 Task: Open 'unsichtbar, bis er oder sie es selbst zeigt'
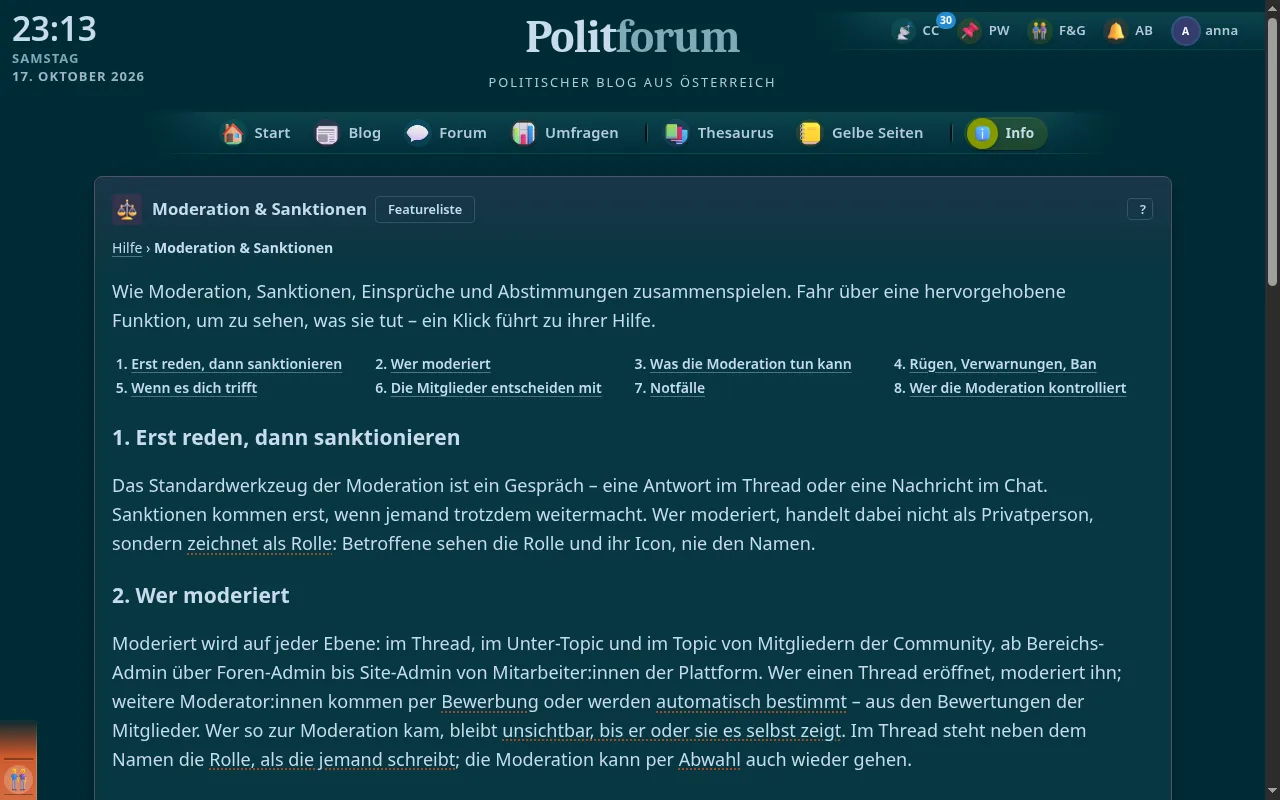671,730
